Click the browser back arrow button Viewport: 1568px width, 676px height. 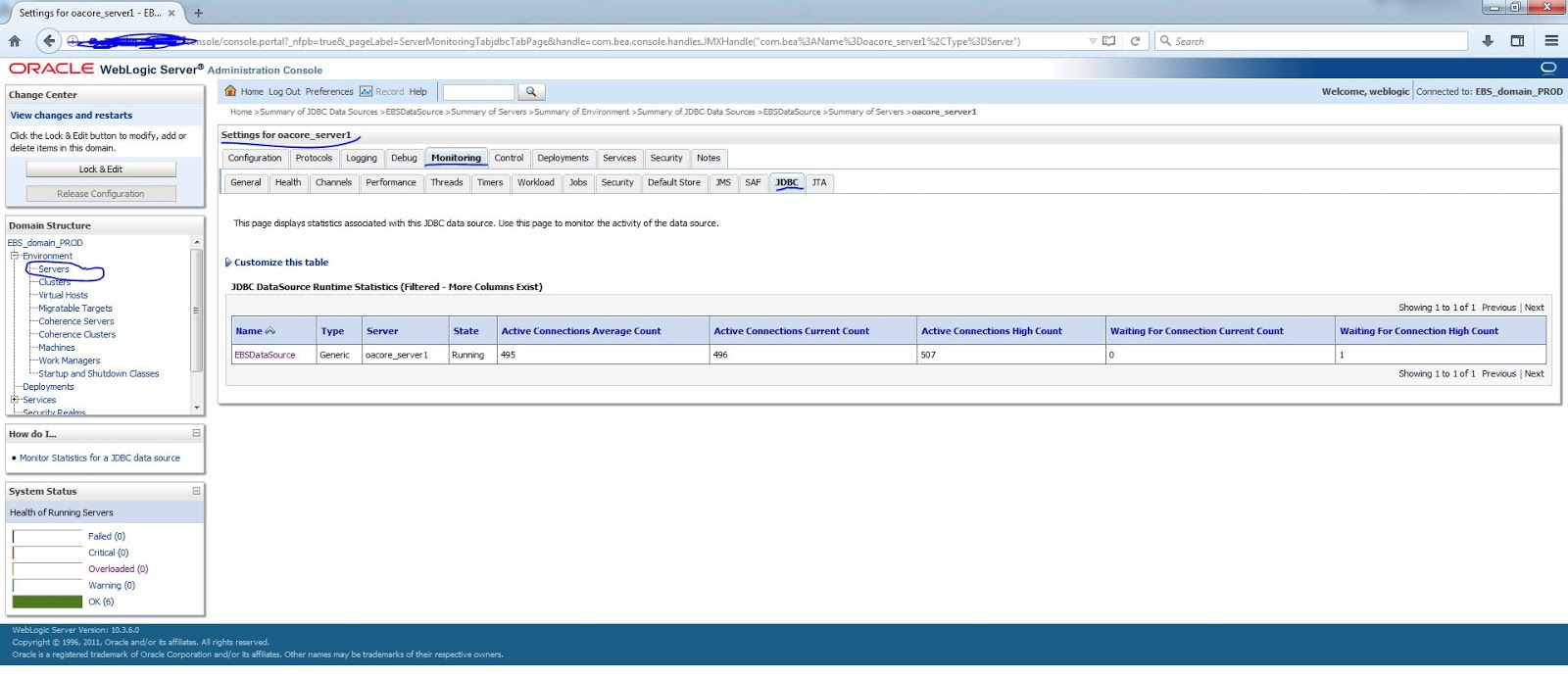pyautogui.click(x=49, y=40)
